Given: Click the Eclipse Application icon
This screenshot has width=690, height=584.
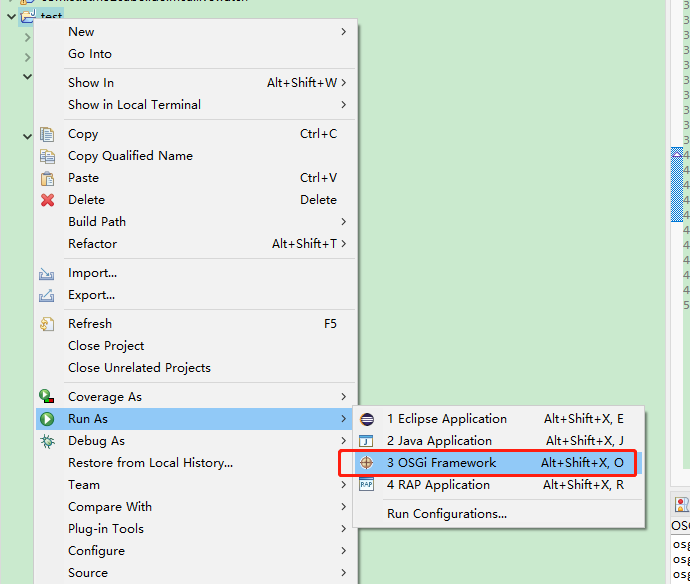Looking at the screenshot, I should [x=367, y=419].
